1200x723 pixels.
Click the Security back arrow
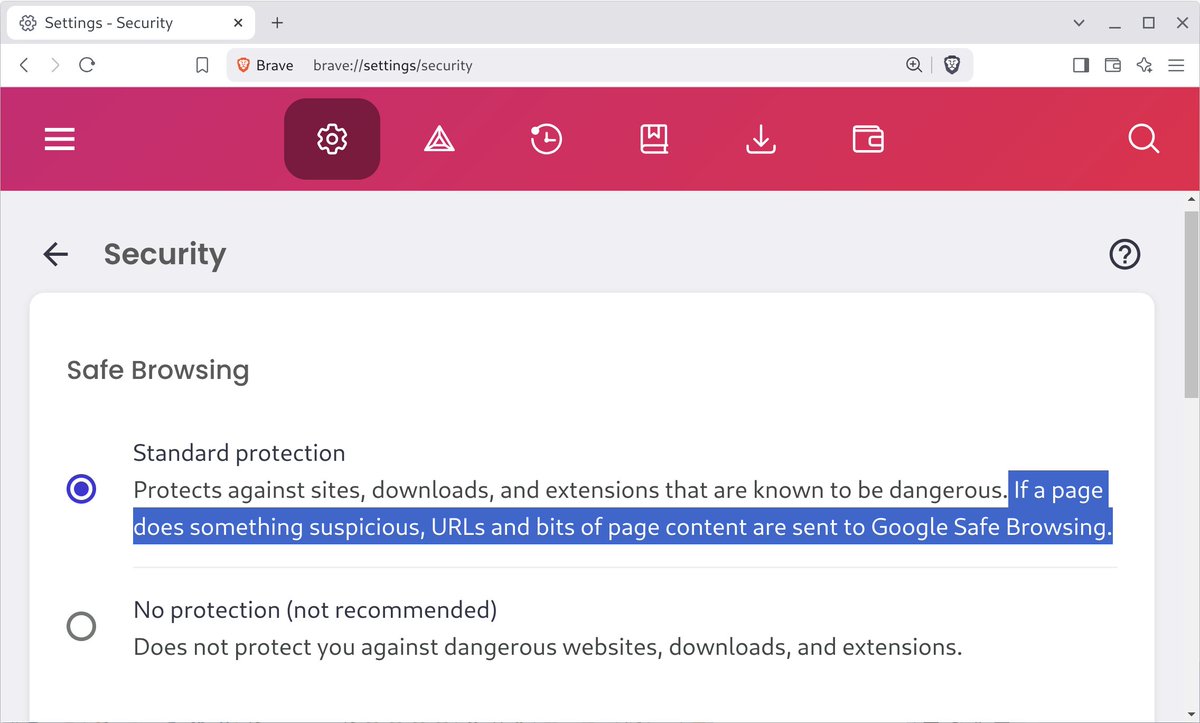click(x=55, y=254)
